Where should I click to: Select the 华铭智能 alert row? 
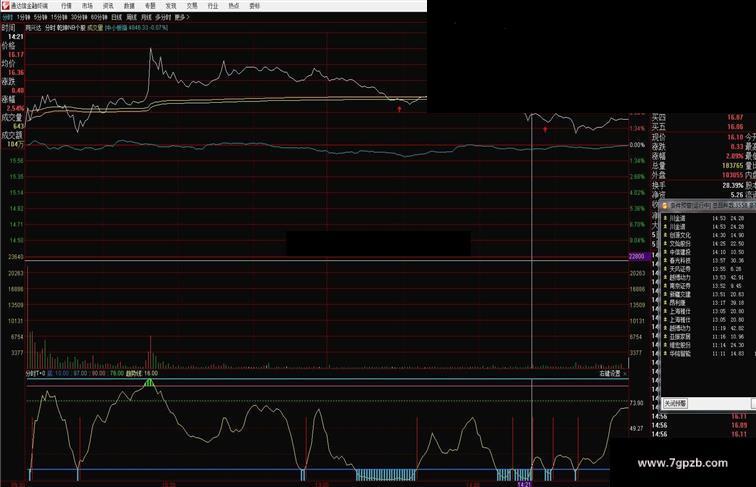[x=709, y=353]
